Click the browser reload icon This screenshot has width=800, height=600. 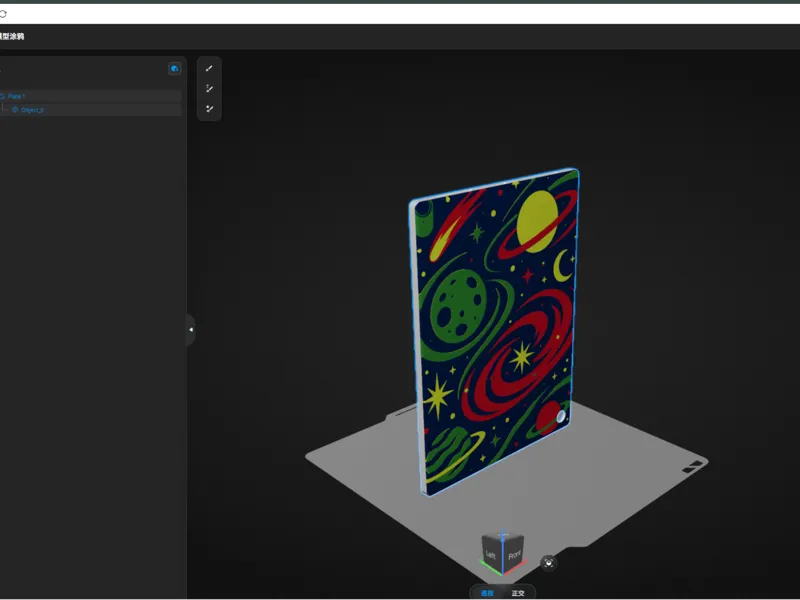(3, 14)
